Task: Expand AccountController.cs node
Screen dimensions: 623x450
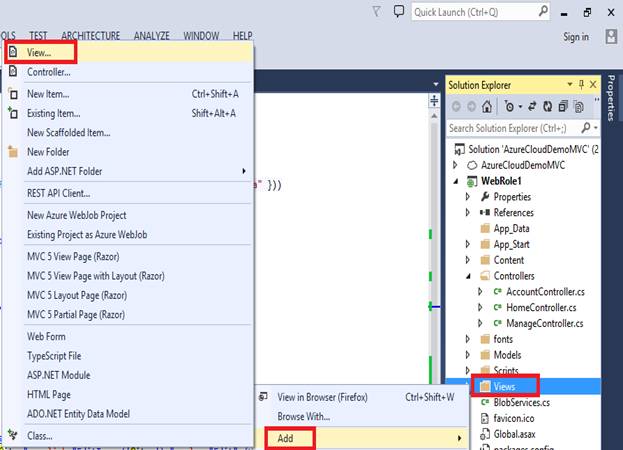Action: coord(480,292)
